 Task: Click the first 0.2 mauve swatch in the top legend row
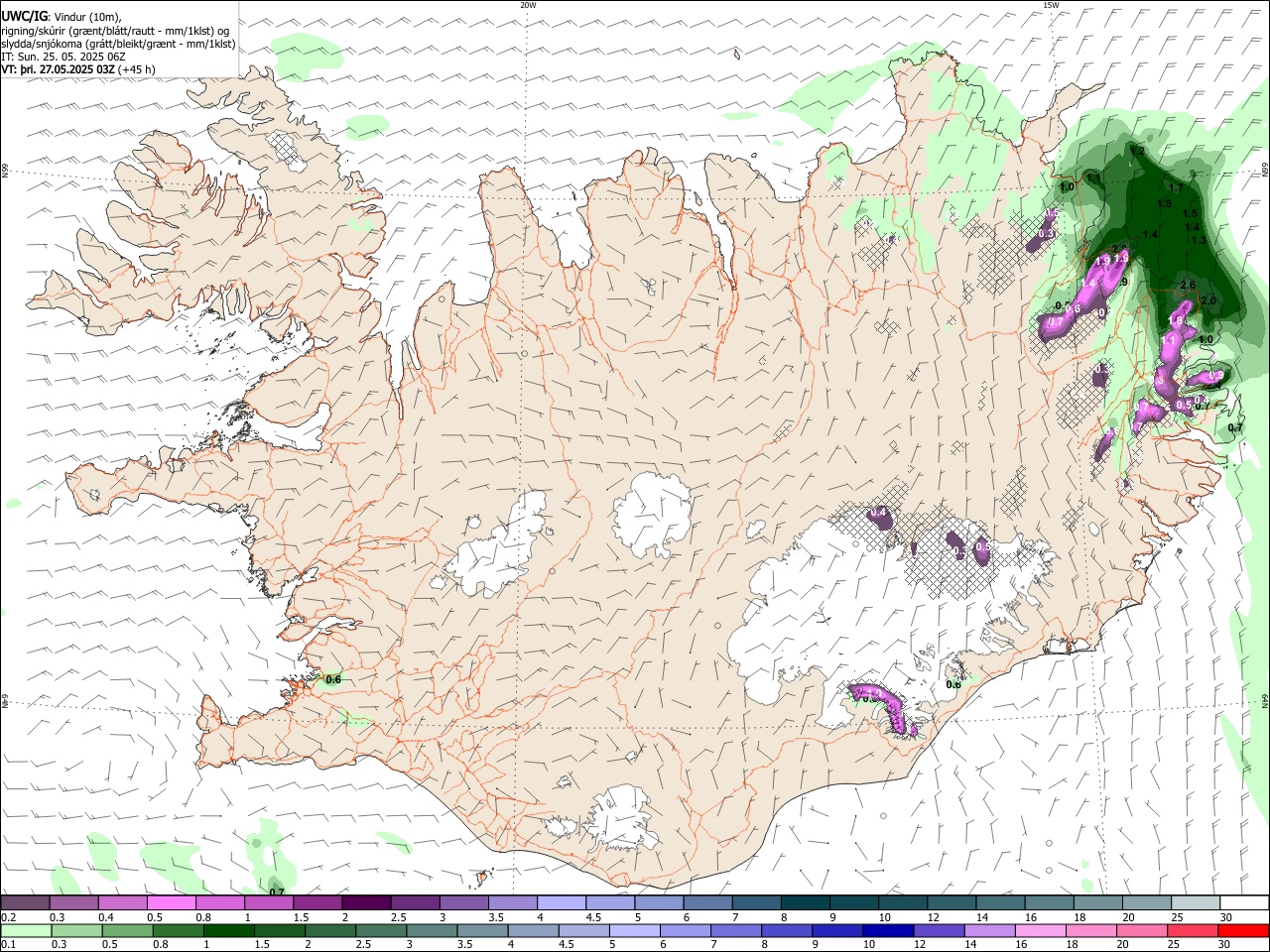pos(25,902)
